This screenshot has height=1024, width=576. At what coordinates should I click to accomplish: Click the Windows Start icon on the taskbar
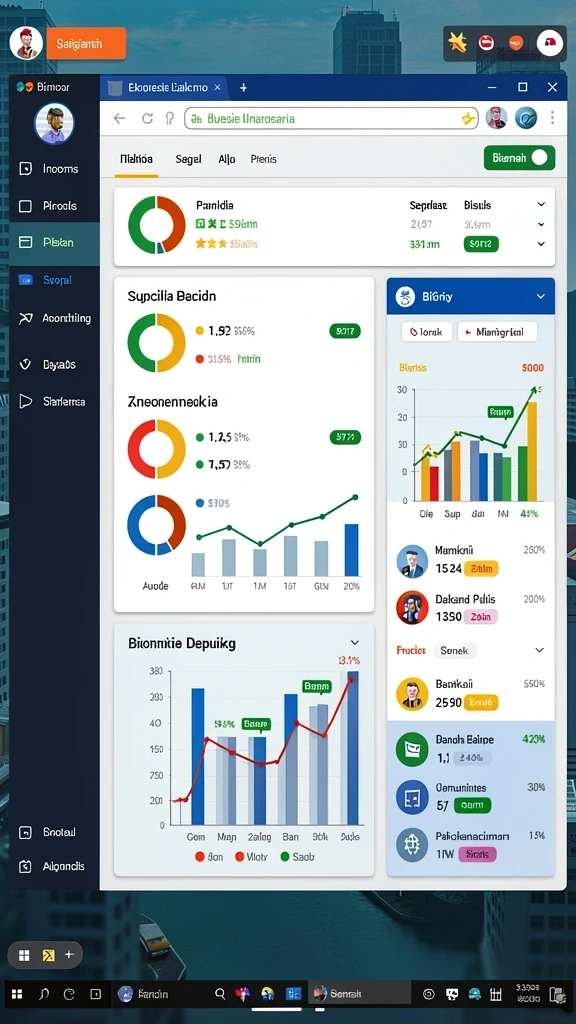(x=17, y=994)
